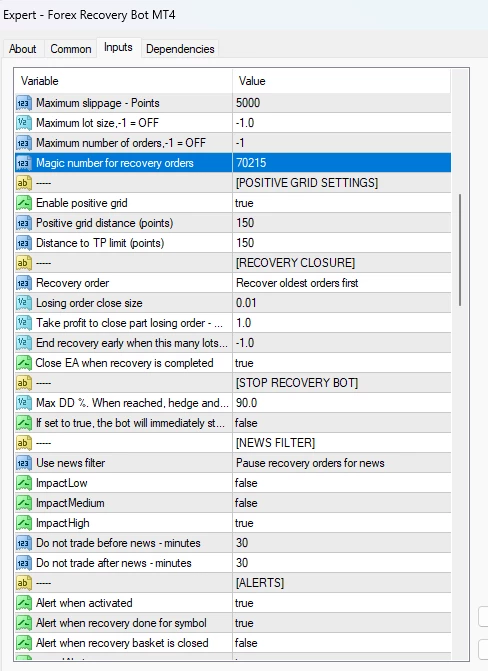Click the icon beside Magic number for recovery orders

tap(24, 163)
